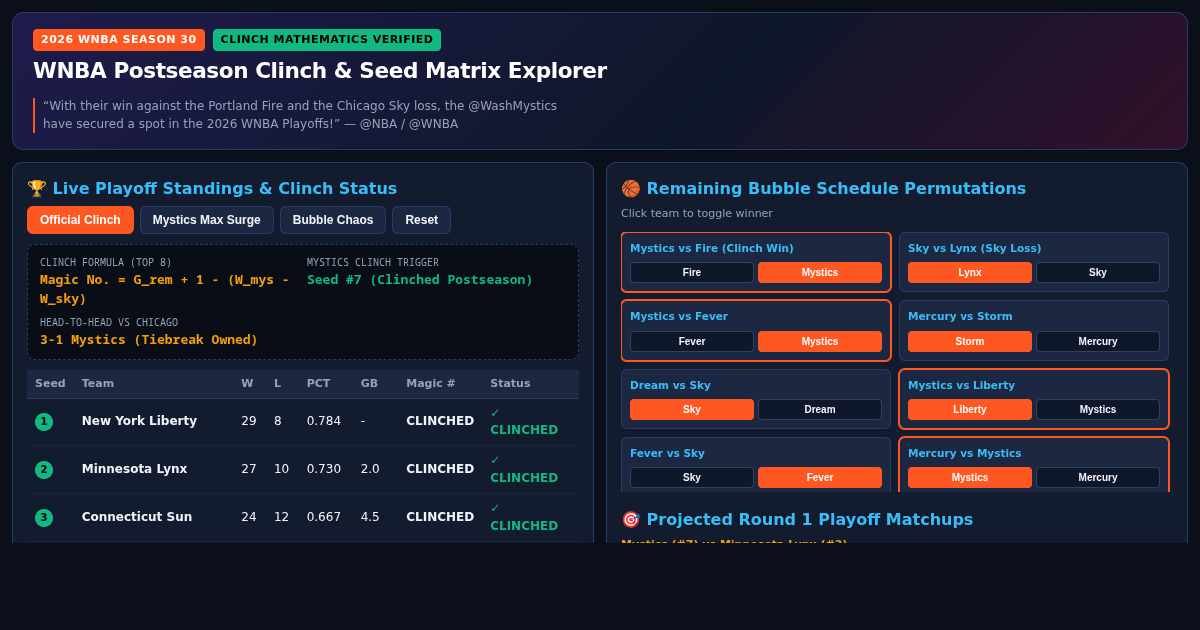Click the Magic # column header
The height and width of the screenshot is (630, 1200).
(431, 384)
